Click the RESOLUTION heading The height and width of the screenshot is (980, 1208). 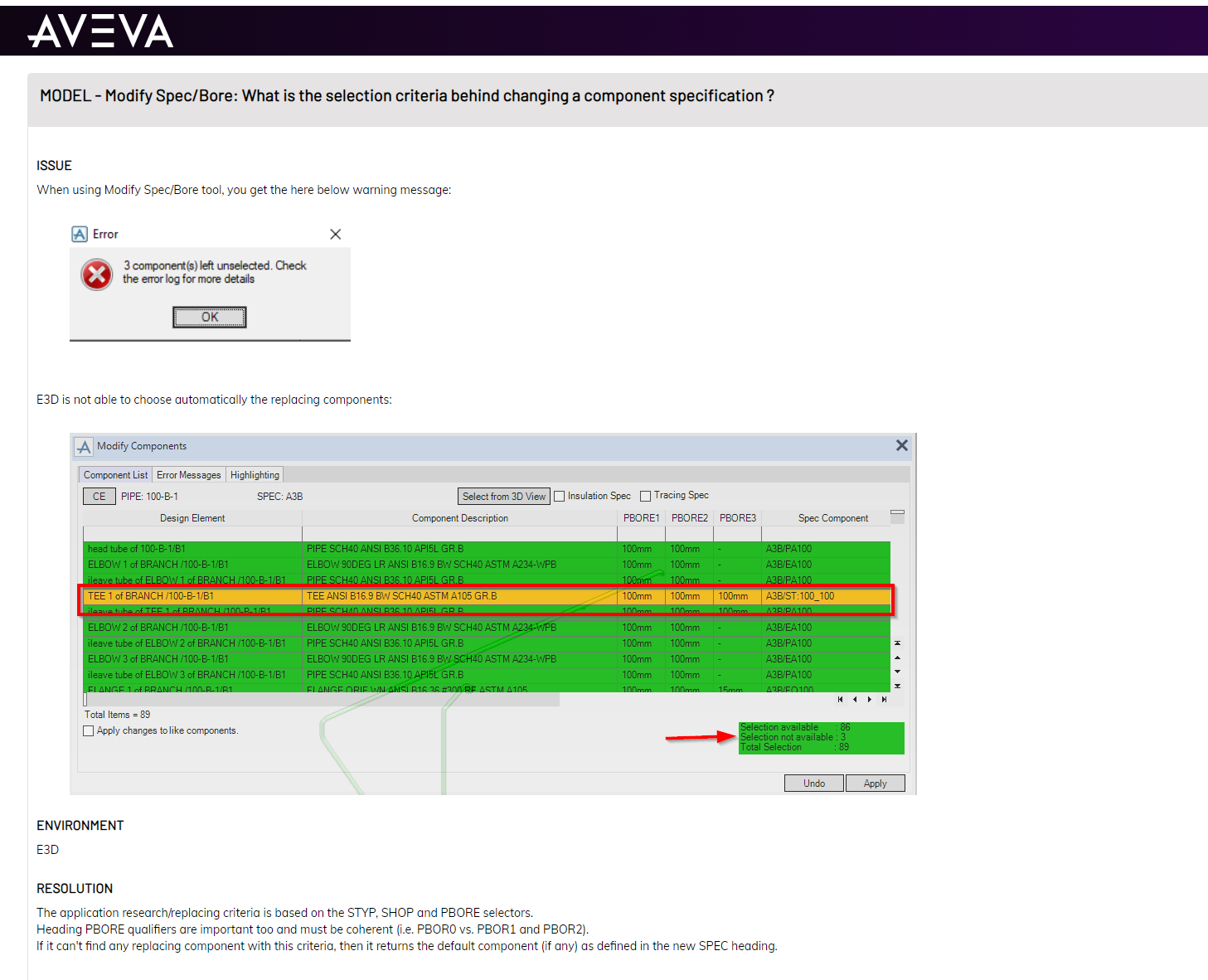75,889
